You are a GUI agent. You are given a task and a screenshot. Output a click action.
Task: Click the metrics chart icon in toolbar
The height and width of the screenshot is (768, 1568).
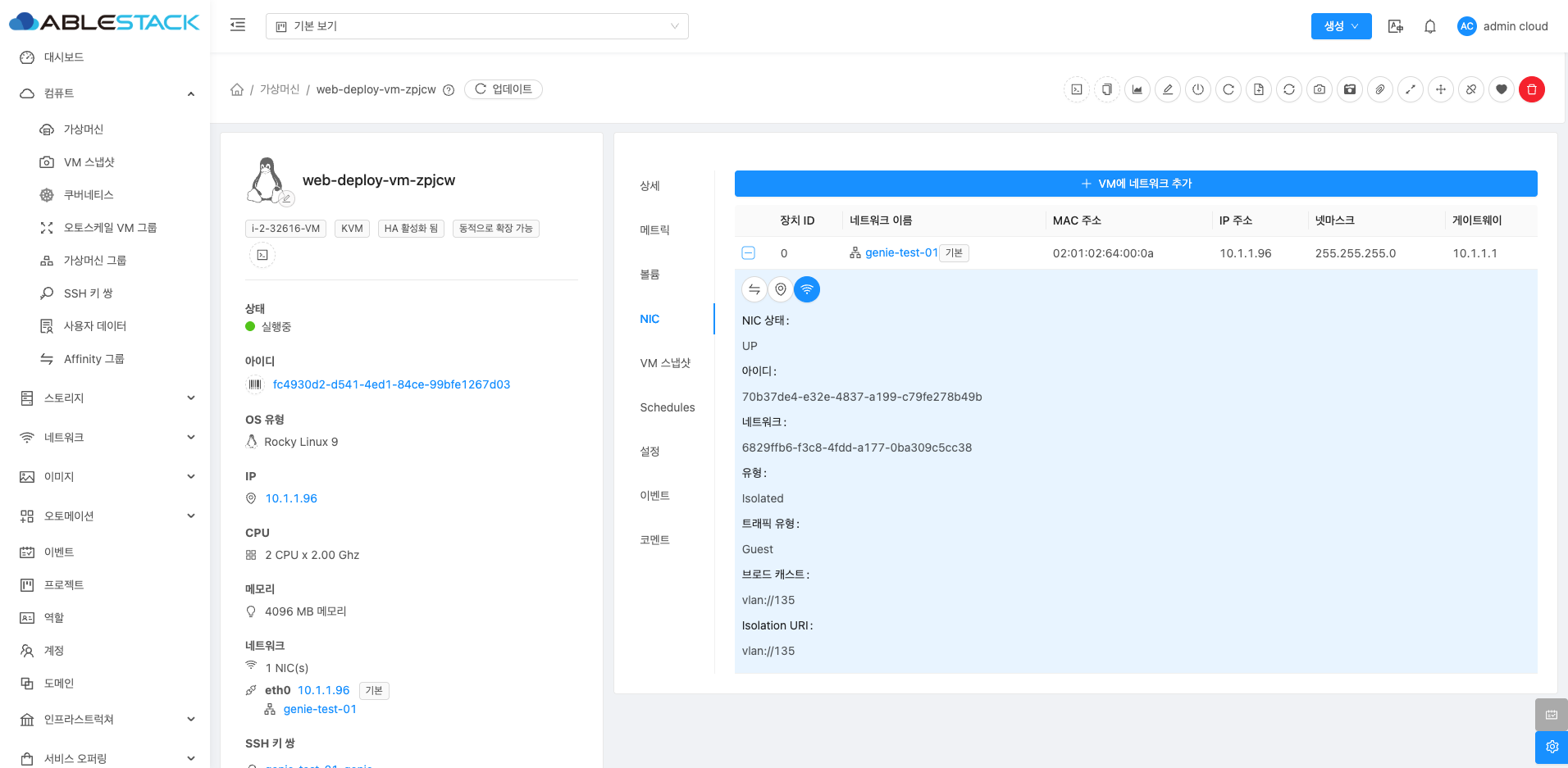click(x=1137, y=89)
